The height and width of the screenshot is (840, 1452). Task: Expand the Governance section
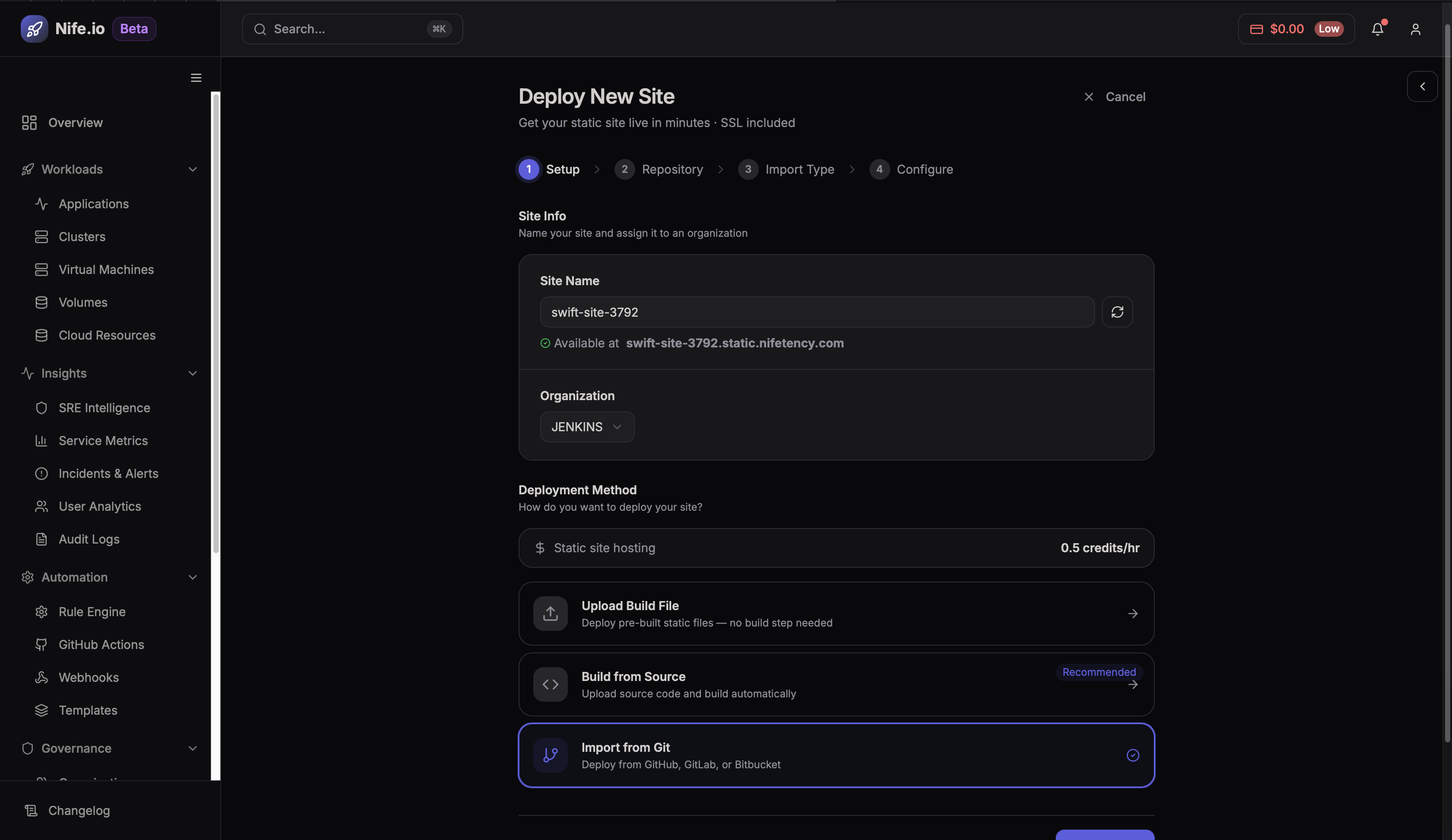[192, 748]
